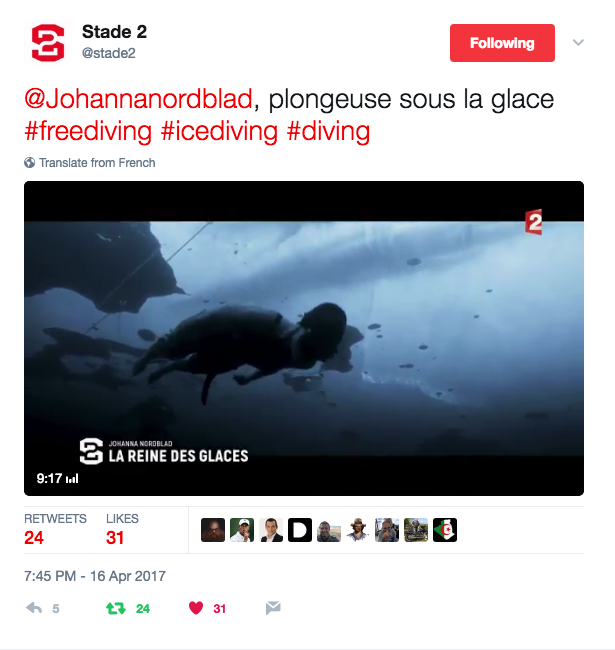
Task: Open direct message envelope icon
Action: click(273, 608)
